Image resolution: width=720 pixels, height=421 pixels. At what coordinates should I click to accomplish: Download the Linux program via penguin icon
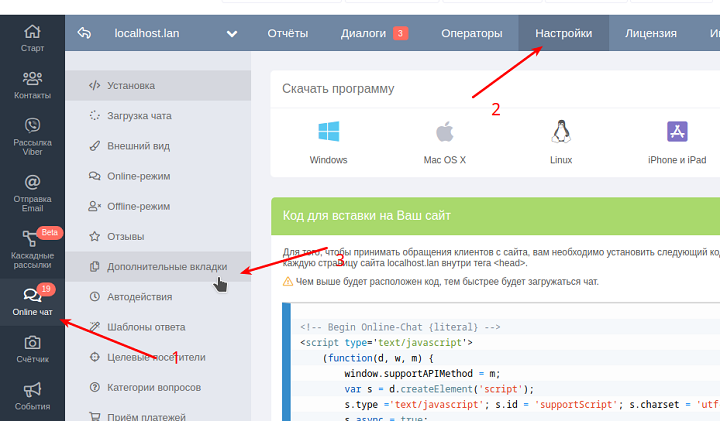(561, 131)
